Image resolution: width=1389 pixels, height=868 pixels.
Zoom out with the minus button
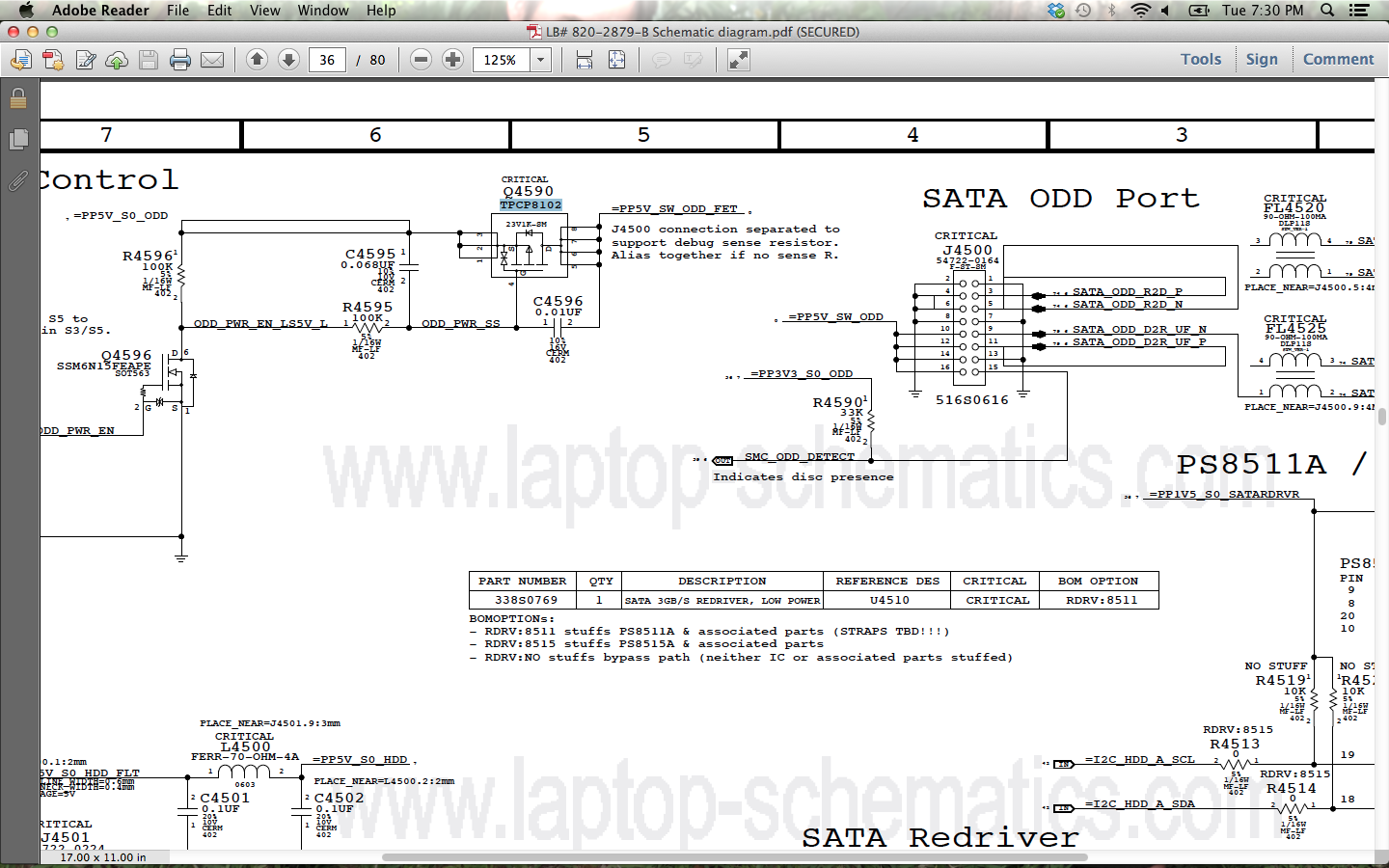421,60
